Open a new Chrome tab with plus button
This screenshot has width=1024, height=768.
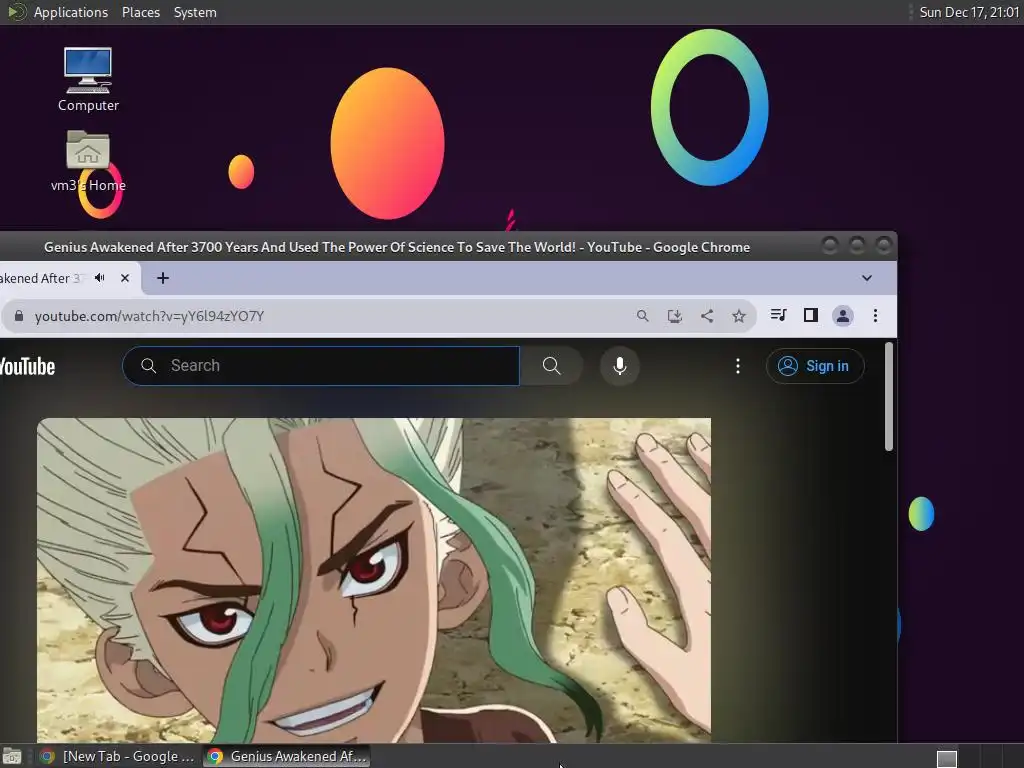pos(163,278)
